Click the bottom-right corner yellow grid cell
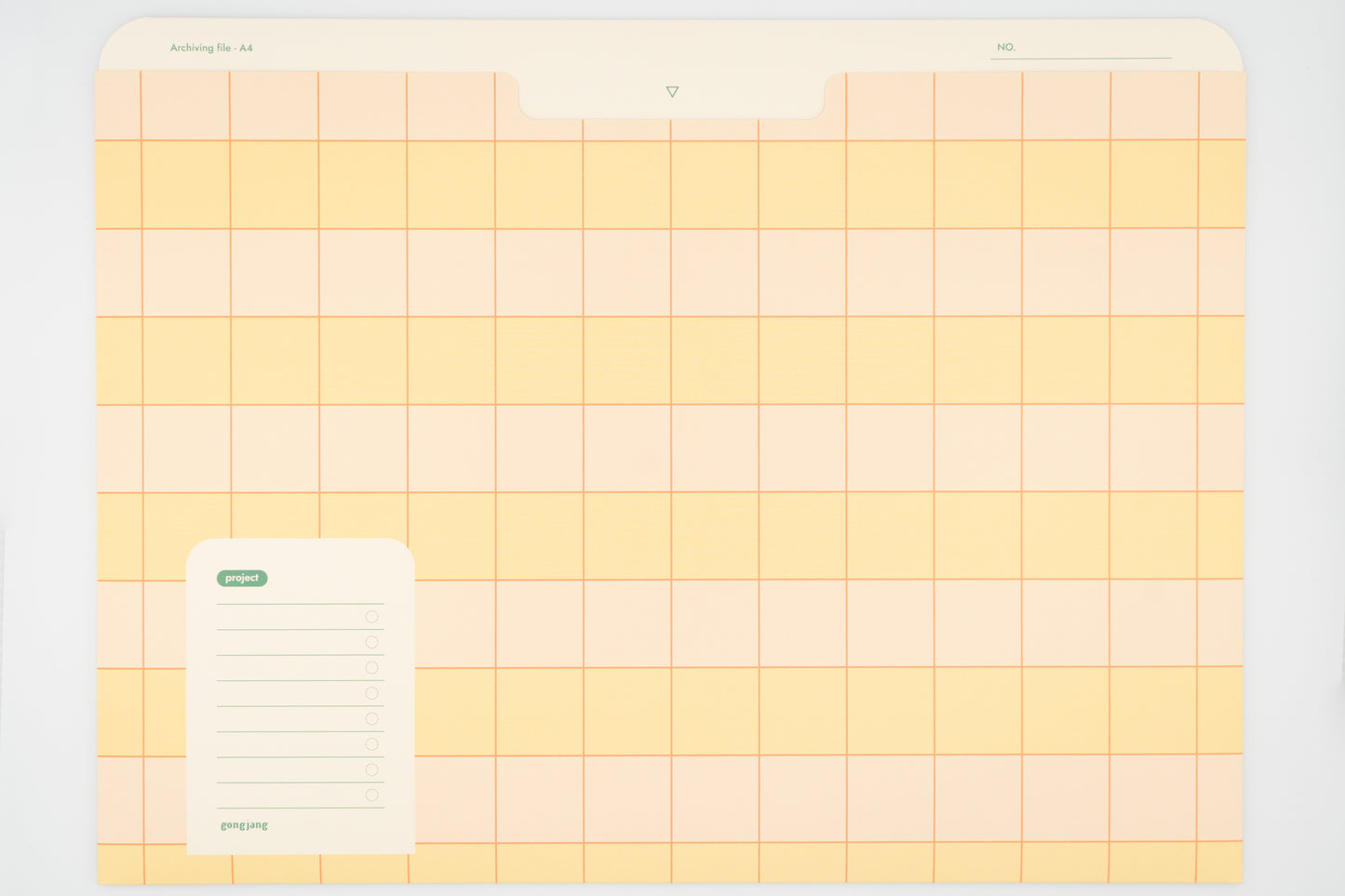The image size is (1345, 896). coord(1220,862)
